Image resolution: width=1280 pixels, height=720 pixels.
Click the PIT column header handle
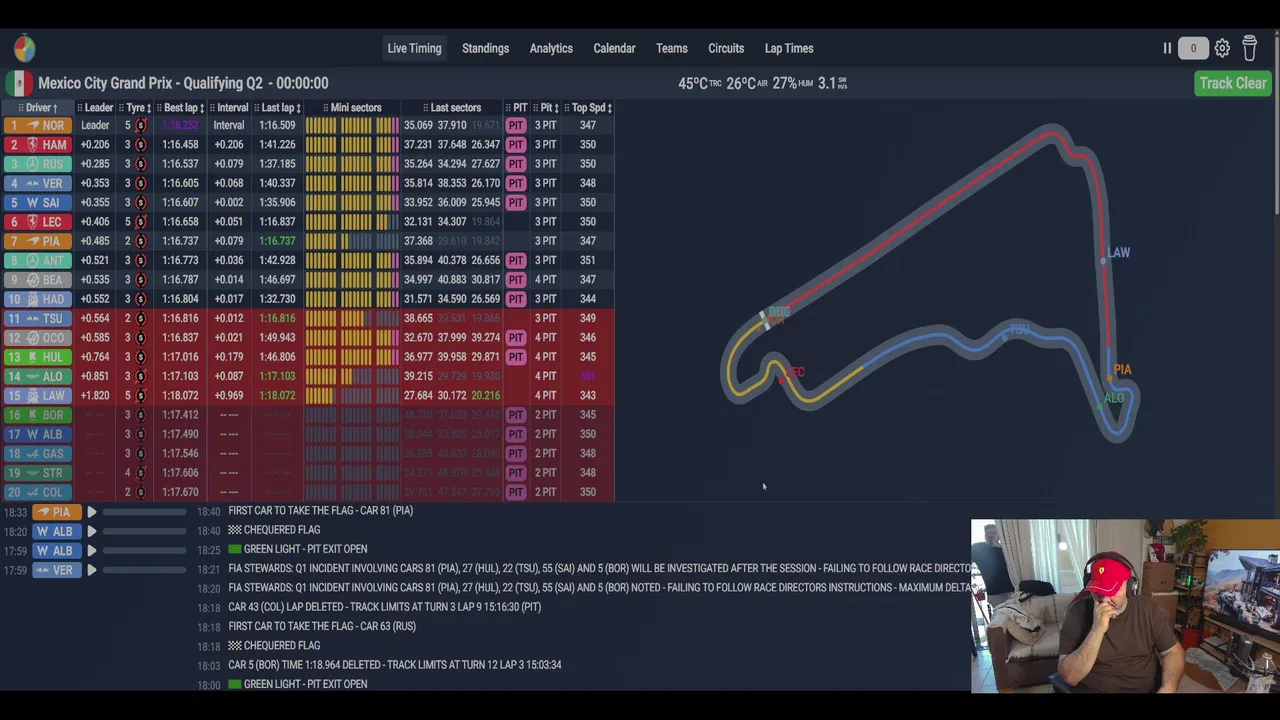coord(508,107)
